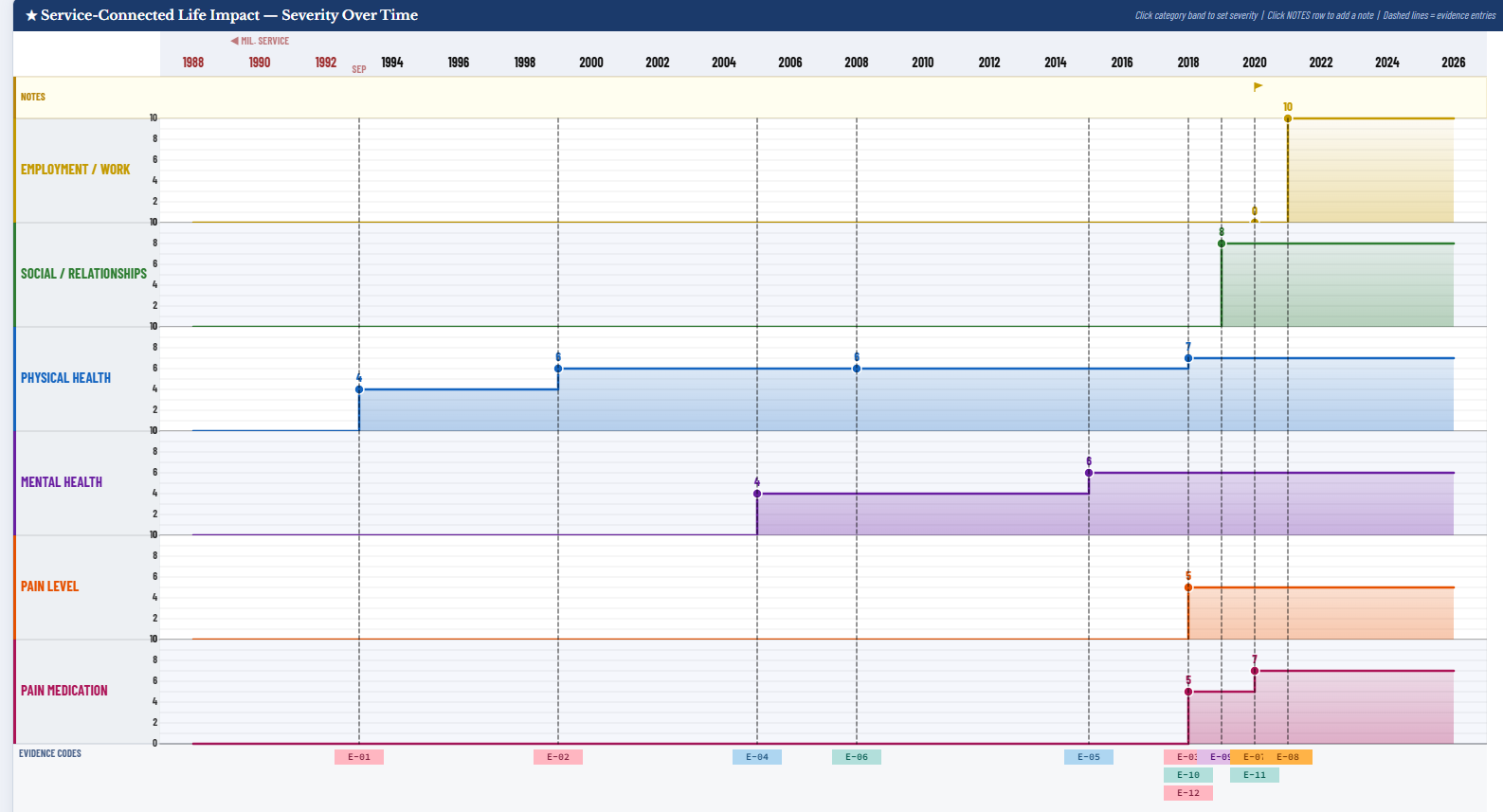The image size is (1503, 812).
Task: Open evidence code E-01
Action: click(x=359, y=757)
